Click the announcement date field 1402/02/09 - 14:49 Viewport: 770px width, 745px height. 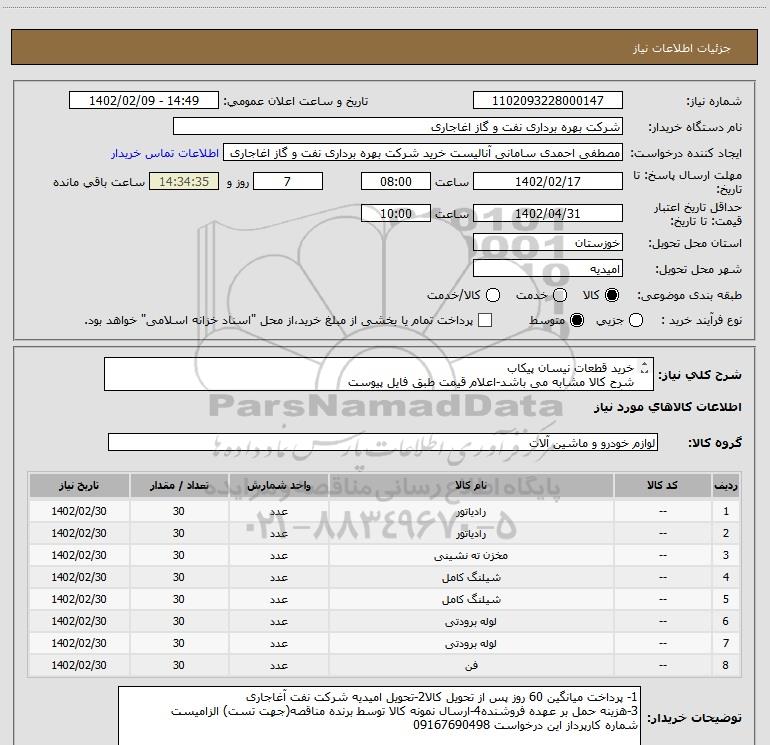click(x=144, y=101)
